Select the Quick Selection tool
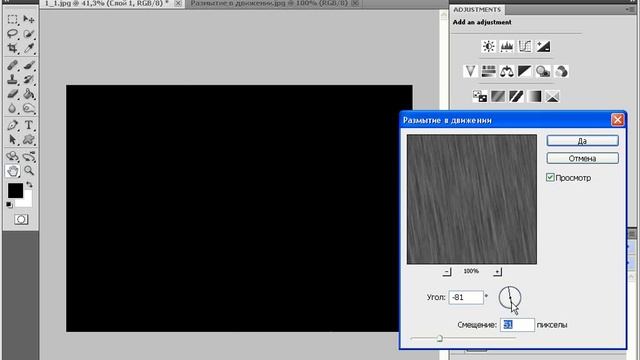This screenshot has height=360, width=640. [29, 34]
